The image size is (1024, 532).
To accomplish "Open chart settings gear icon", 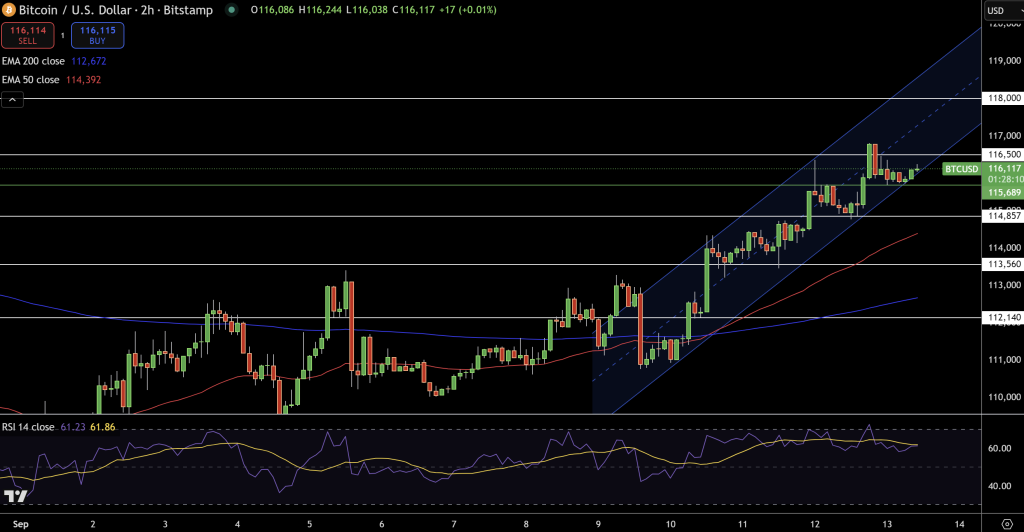I will [x=1007, y=524].
